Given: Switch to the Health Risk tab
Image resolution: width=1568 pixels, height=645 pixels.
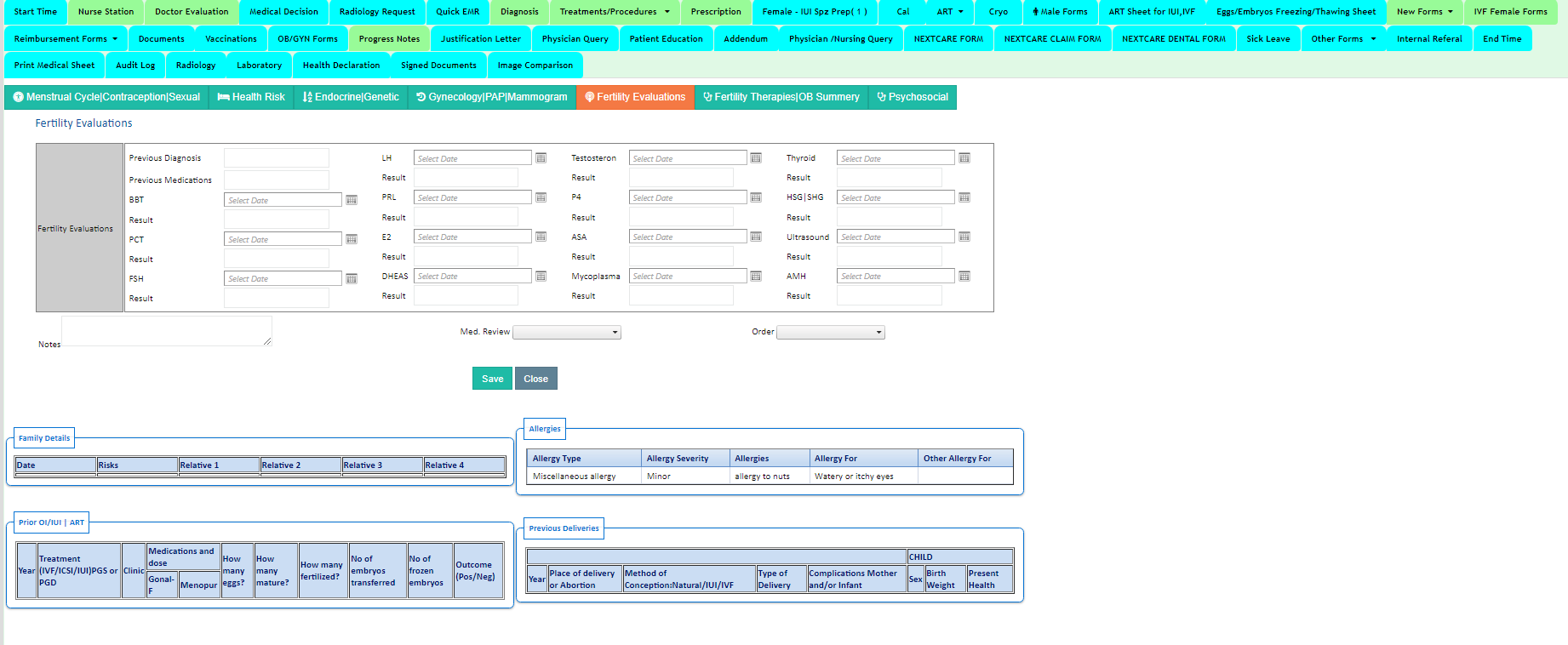Looking at the screenshot, I should [251, 97].
